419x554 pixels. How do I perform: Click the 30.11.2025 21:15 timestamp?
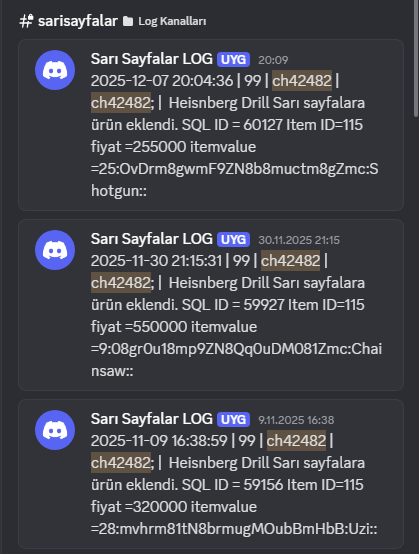click(x=299, y=240)
